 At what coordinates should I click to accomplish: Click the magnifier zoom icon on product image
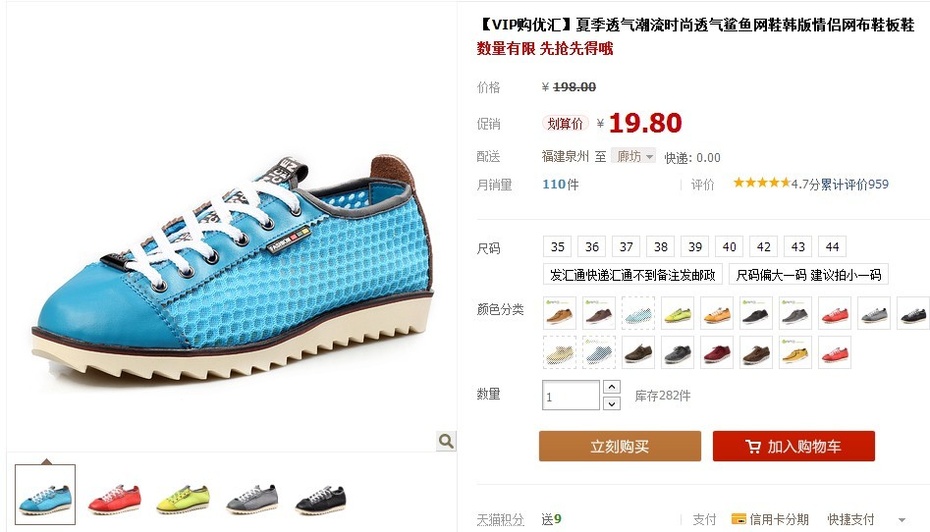[x=446, y=441]
